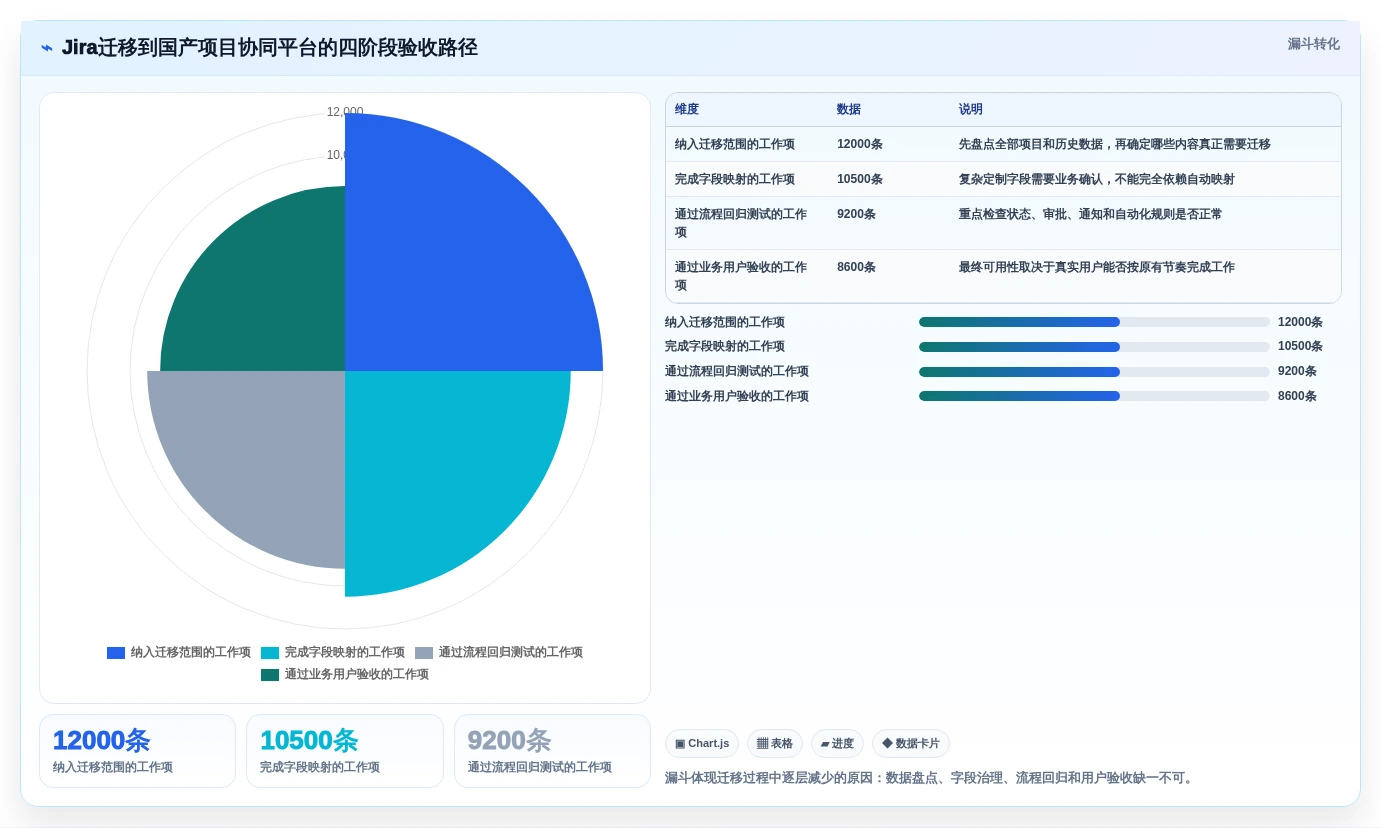Viewport: 1381px width, 828px height.
Task: Click table cell 通过业务用户验收的工作项
Action: (x=741, y=276)
